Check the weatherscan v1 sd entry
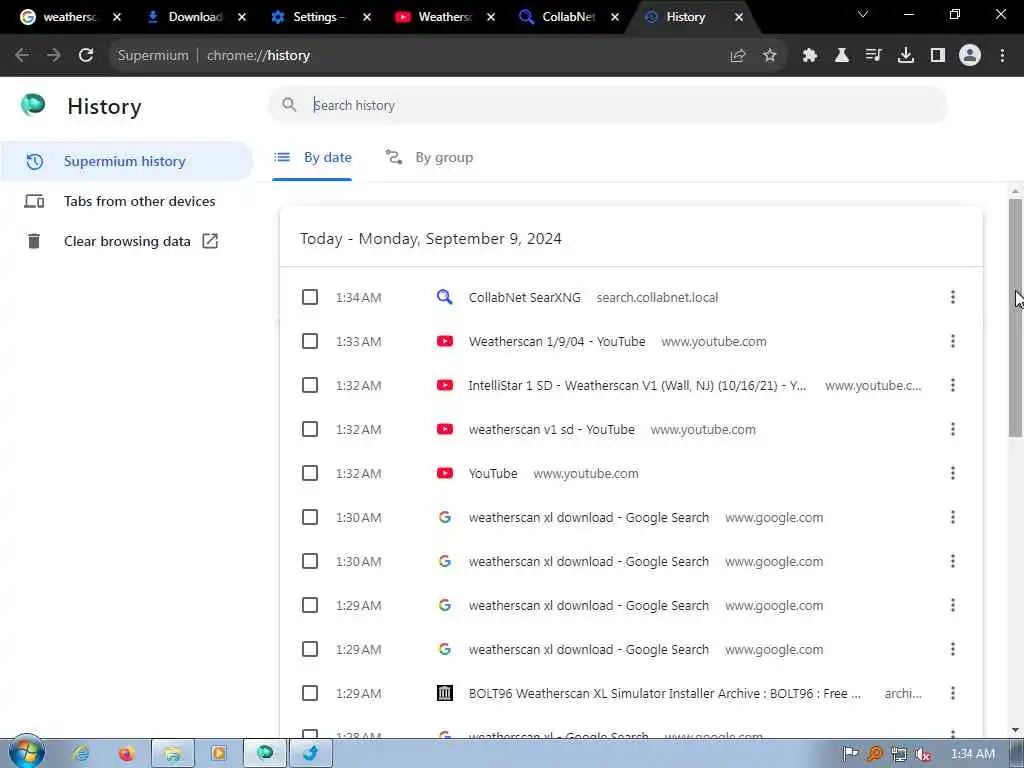Viewport: 1024px width, 768px height. tap(310, 429)
